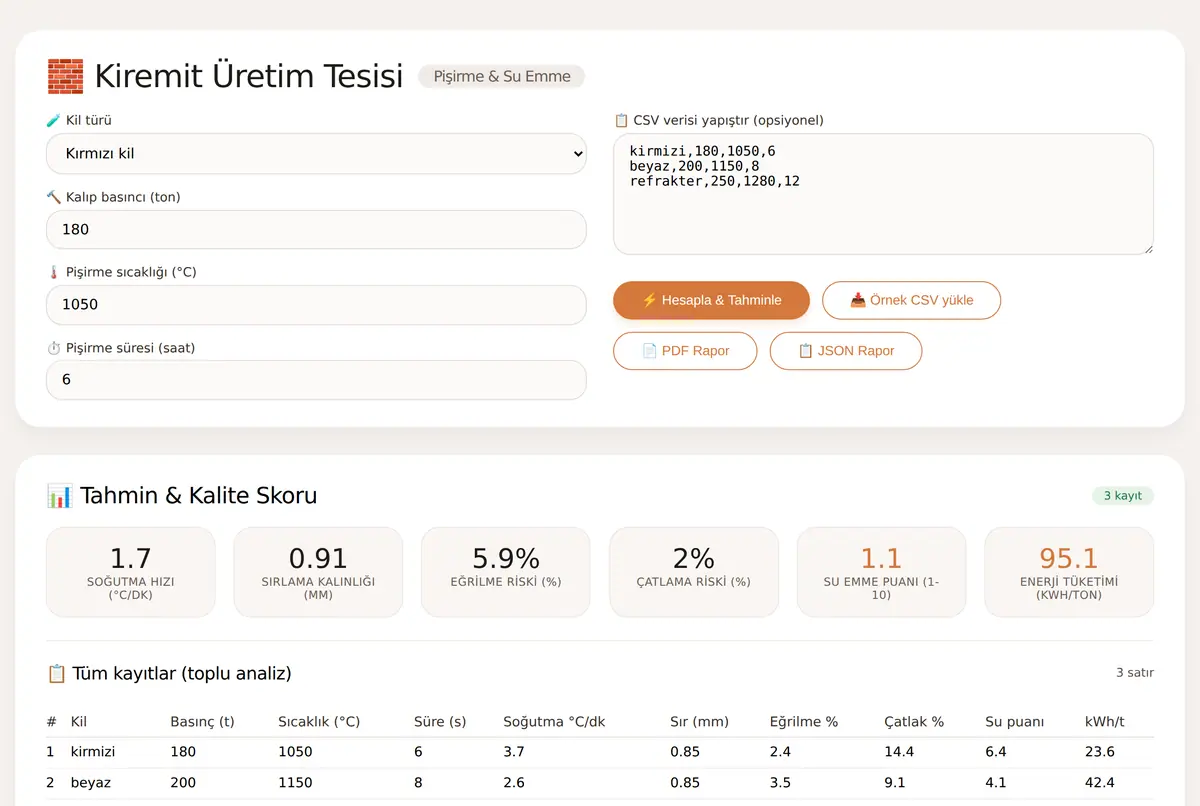Click the "3 satır" row count text
Image resolution: width=1200 pixels, height=806 pixels.
tap(1135, 673)
